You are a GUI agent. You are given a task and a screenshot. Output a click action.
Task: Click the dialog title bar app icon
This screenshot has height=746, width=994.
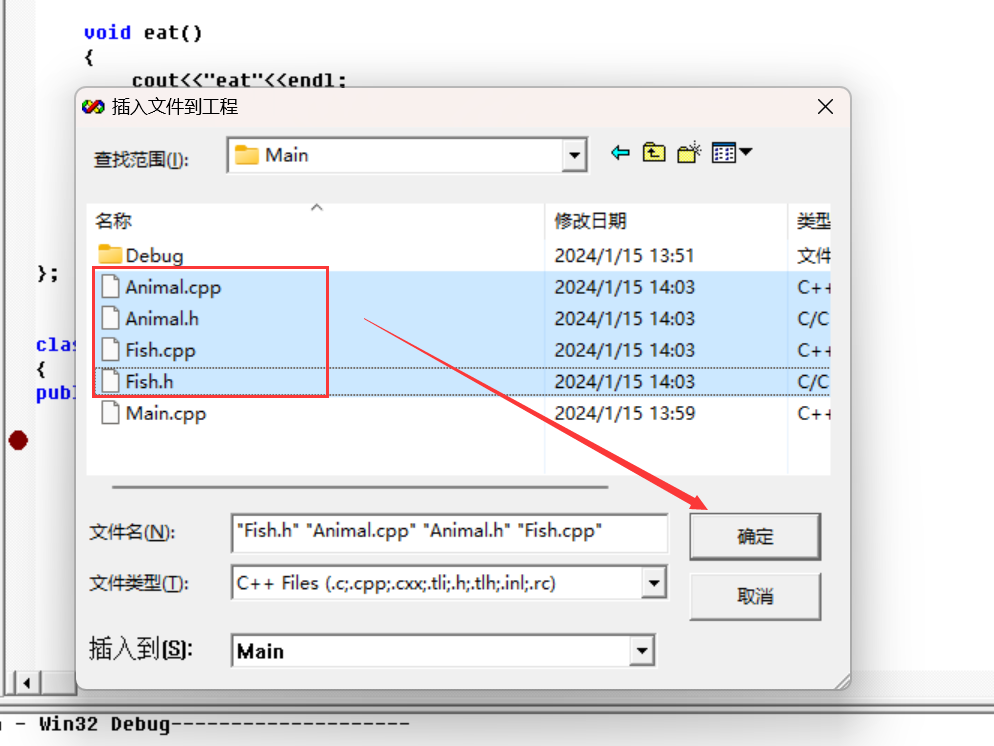coord(93,106)
